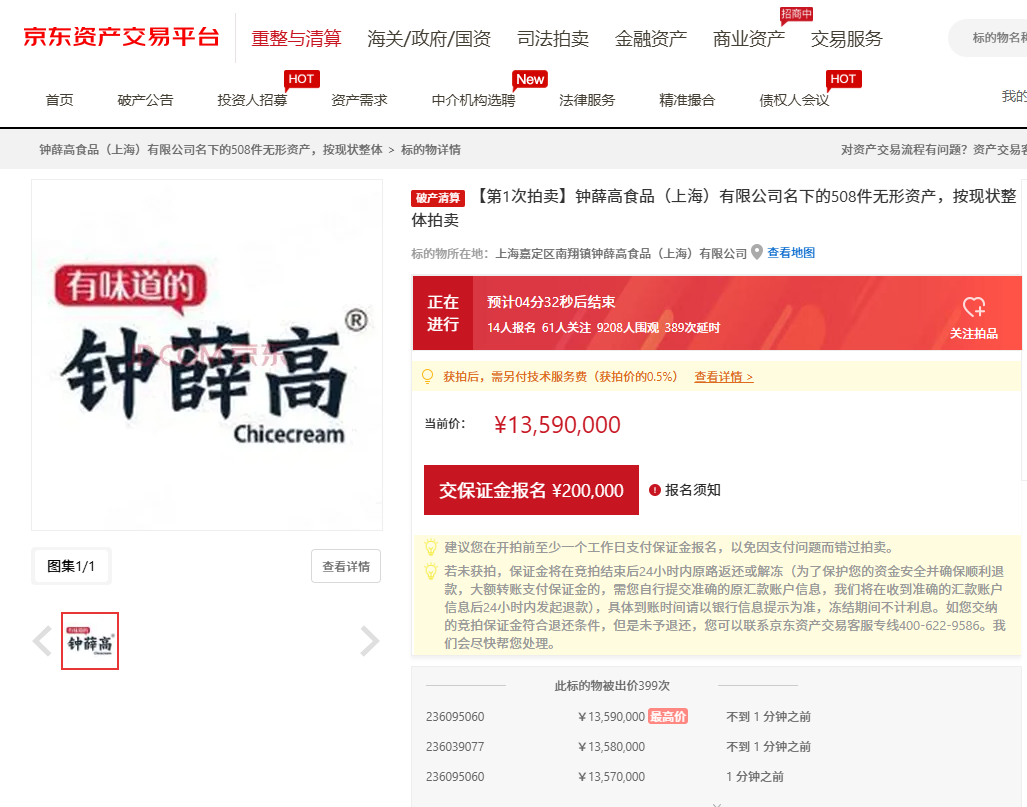Open 中介机构选聘 tab
Viewport: 1027px width, 807px height.
pos(473,100)
